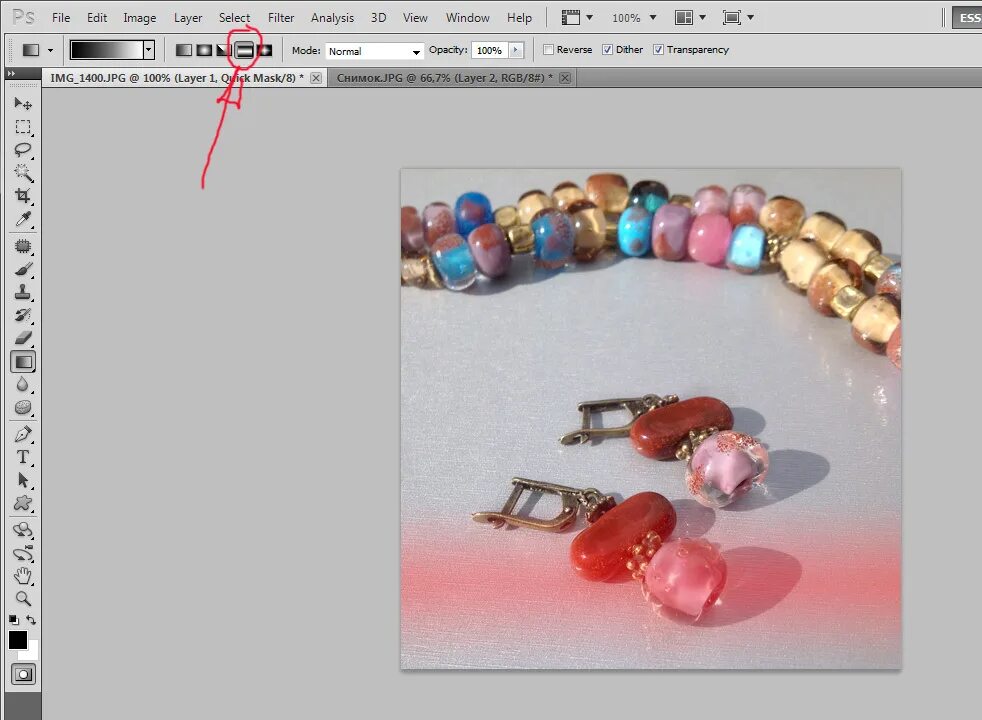Select the Lasso tool
Image resolution: width=982 pixels, height=720 pixels.
click(x=23, y=150)
